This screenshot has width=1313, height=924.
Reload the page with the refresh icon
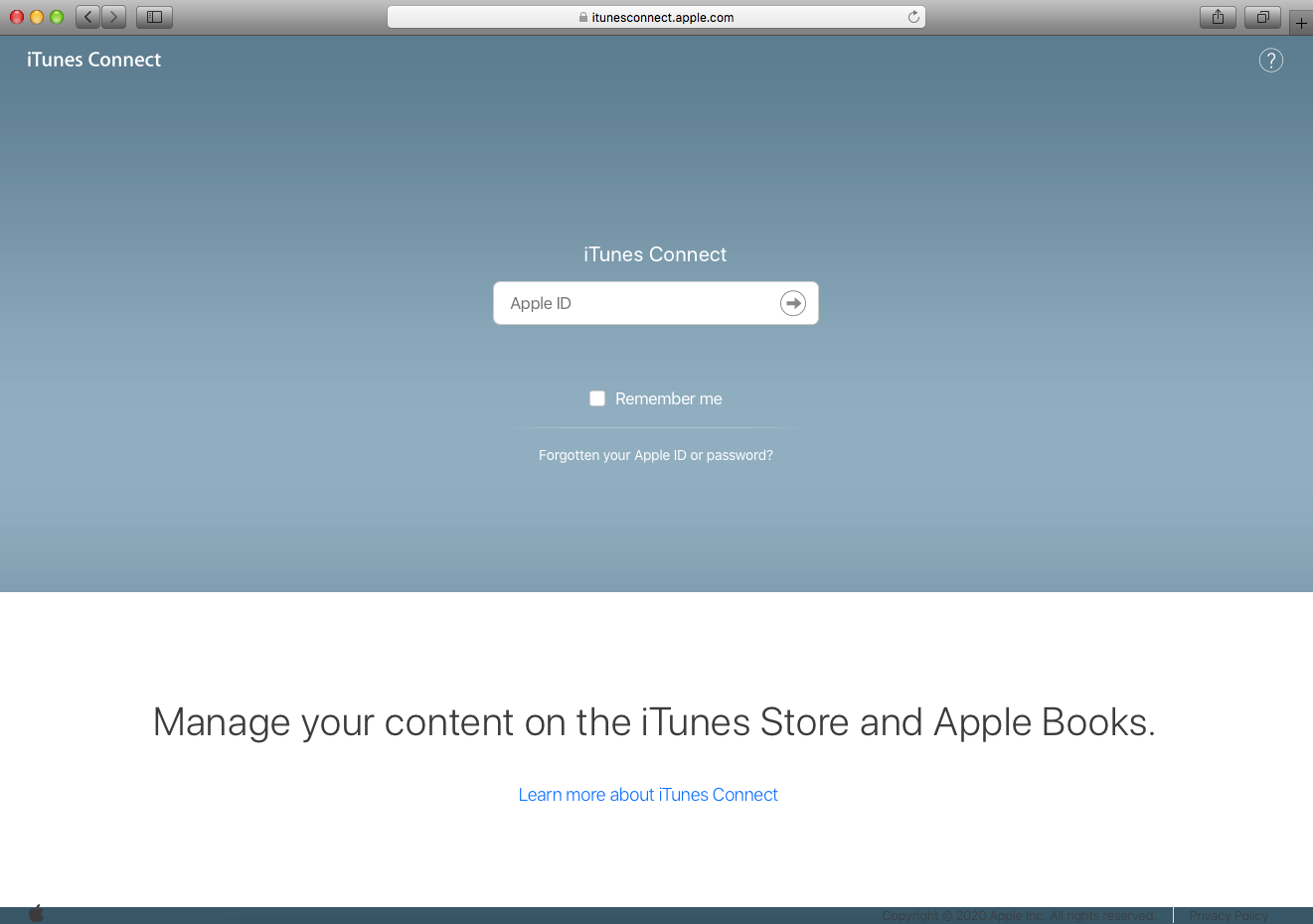coord(913,17)
